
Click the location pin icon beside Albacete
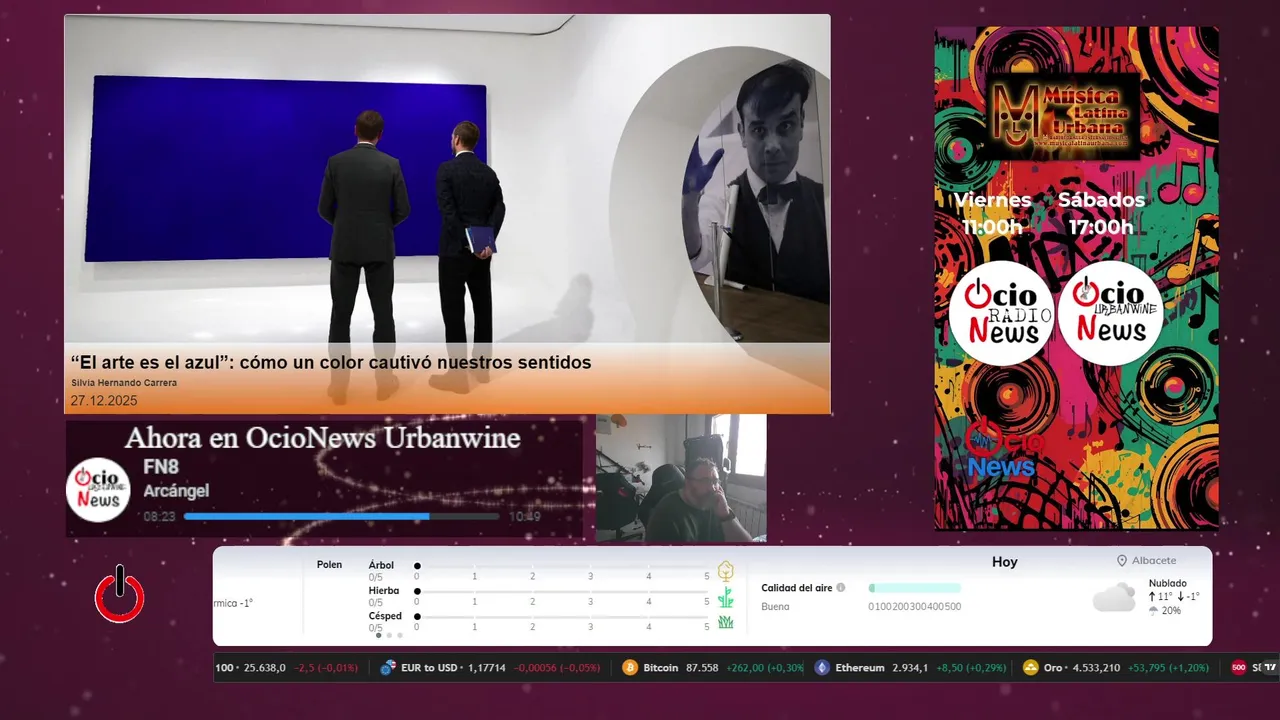pyautogui.click(x=1122, y=561)
